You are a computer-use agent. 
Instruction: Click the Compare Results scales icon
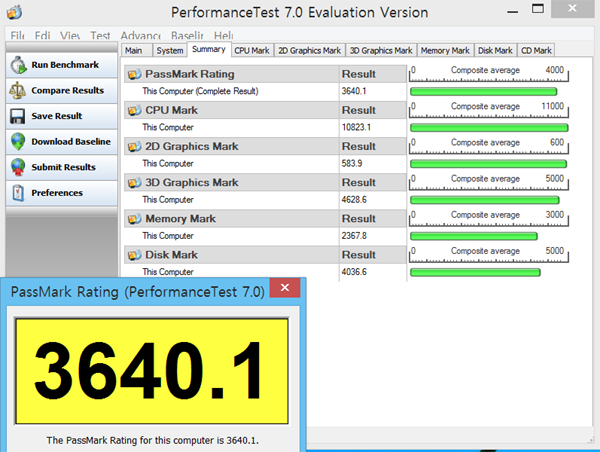[17, 91]
